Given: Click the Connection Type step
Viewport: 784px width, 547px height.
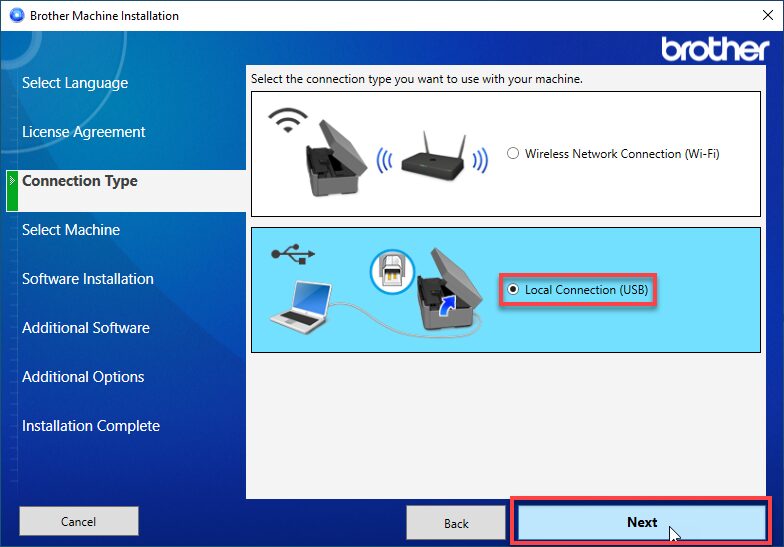Looking at the screenshot, I should pyautogui.click(x=80, y=181).
